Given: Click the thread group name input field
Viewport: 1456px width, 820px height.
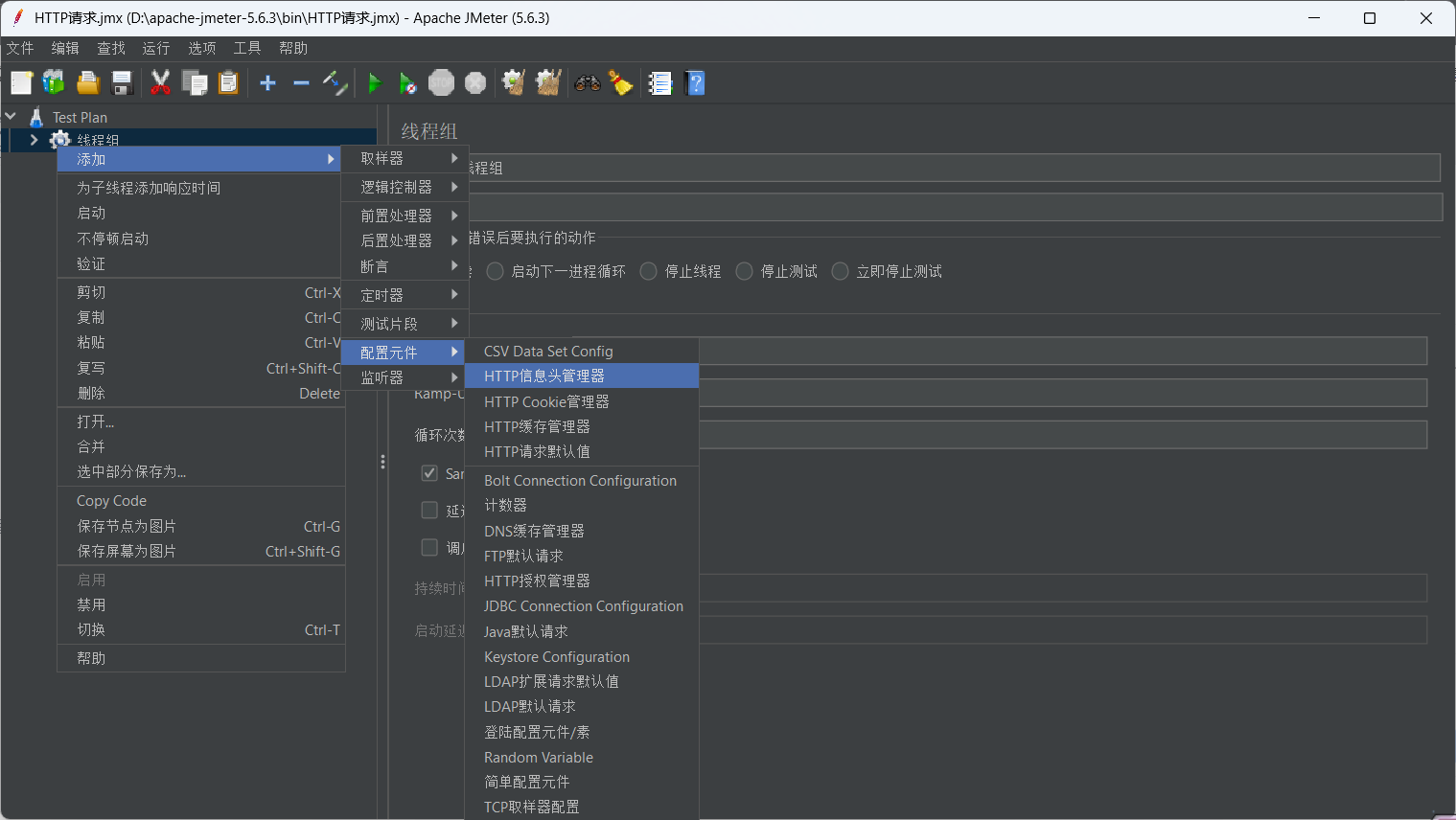Looking at the screenshot, I should (x=954, y=168).
